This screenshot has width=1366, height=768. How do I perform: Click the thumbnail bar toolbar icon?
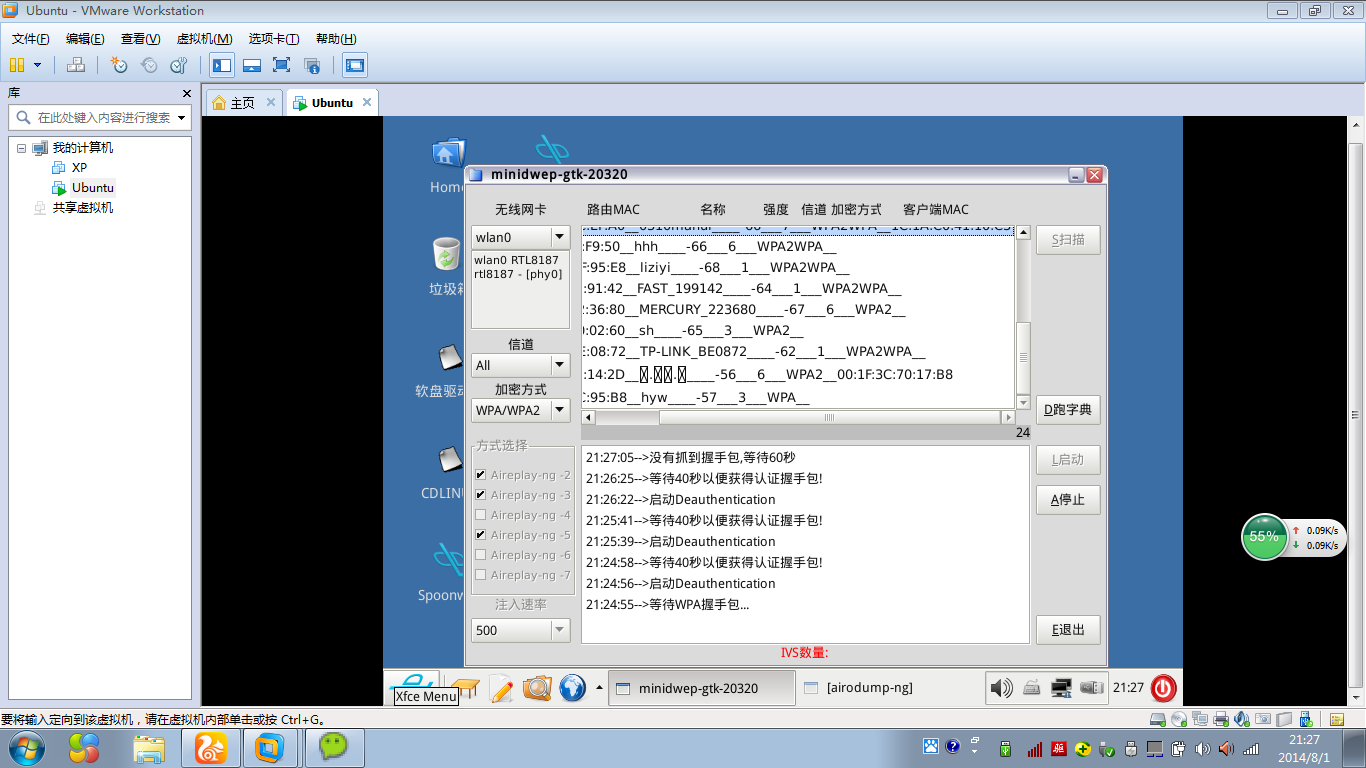pyautogui.click(x=252, y=65)
